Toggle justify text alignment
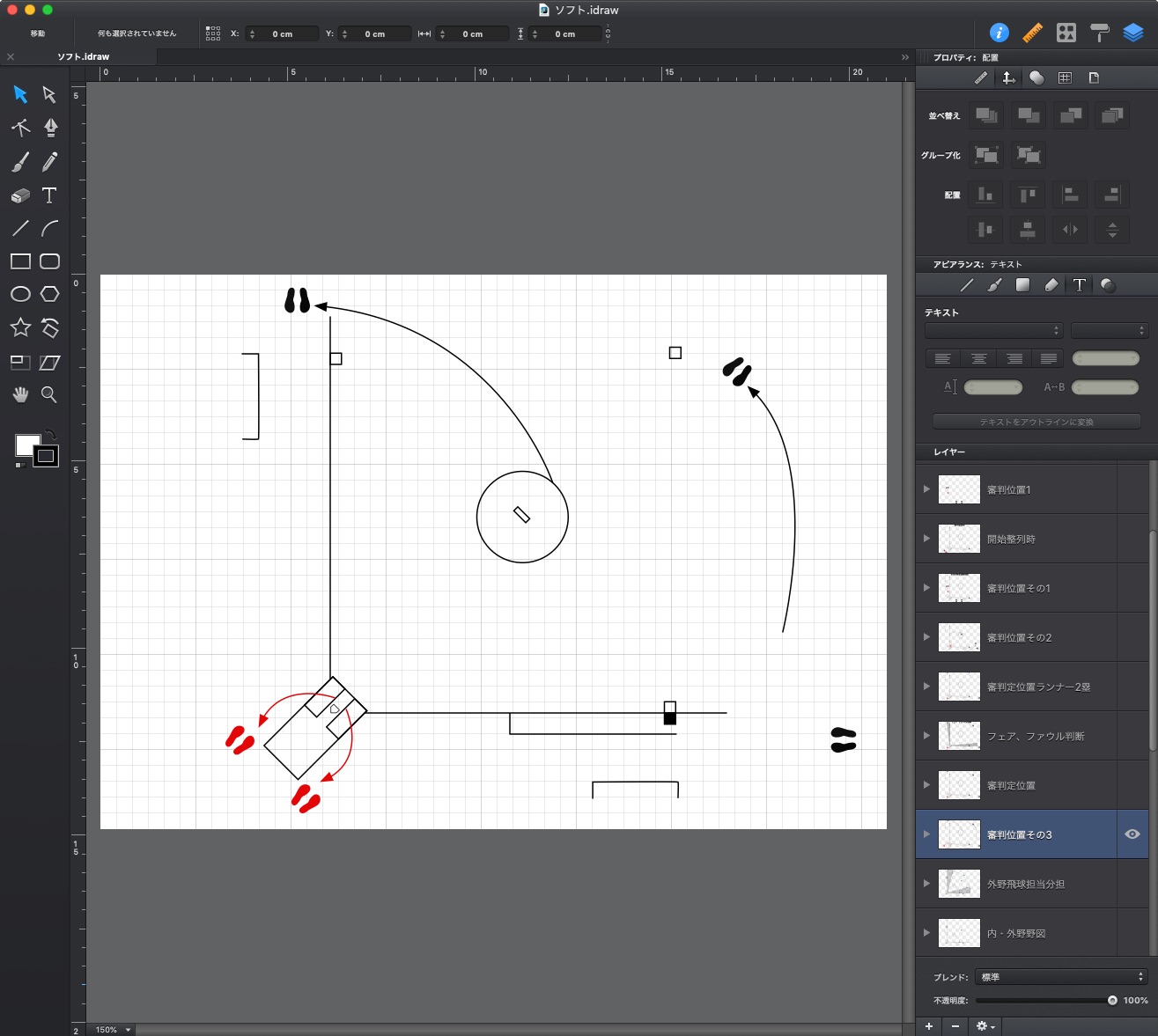The width and height of the screenshot is (1158, 1036). click(1048, 358)
